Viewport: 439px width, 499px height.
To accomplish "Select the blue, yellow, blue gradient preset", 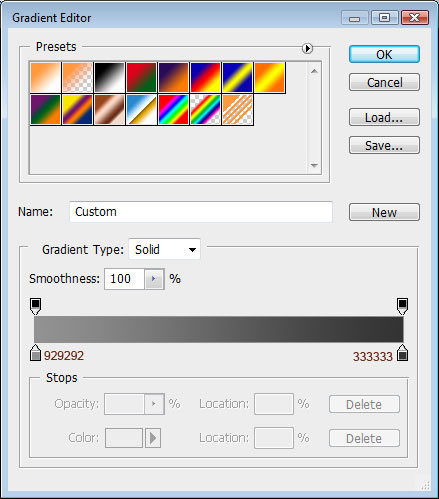I will pos(237,77).
